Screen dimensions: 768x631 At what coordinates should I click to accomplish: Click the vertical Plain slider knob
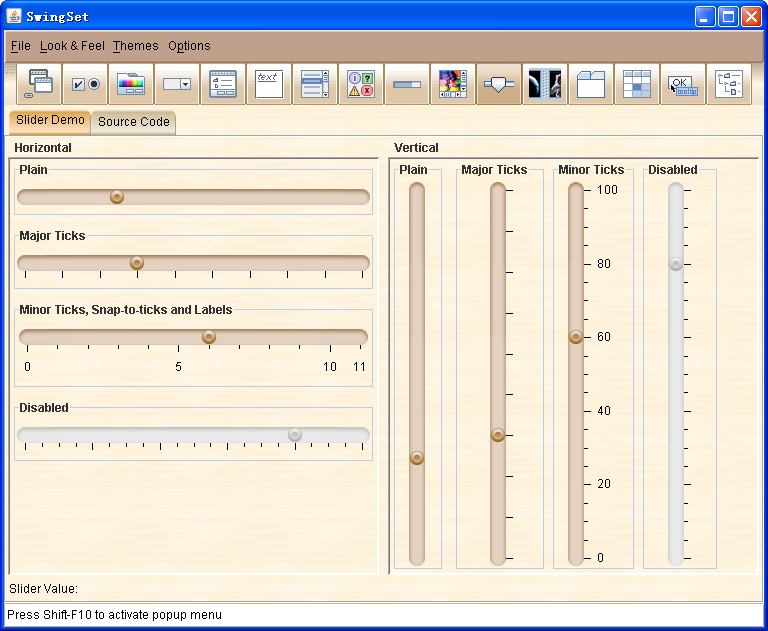(x=417, y=458)
